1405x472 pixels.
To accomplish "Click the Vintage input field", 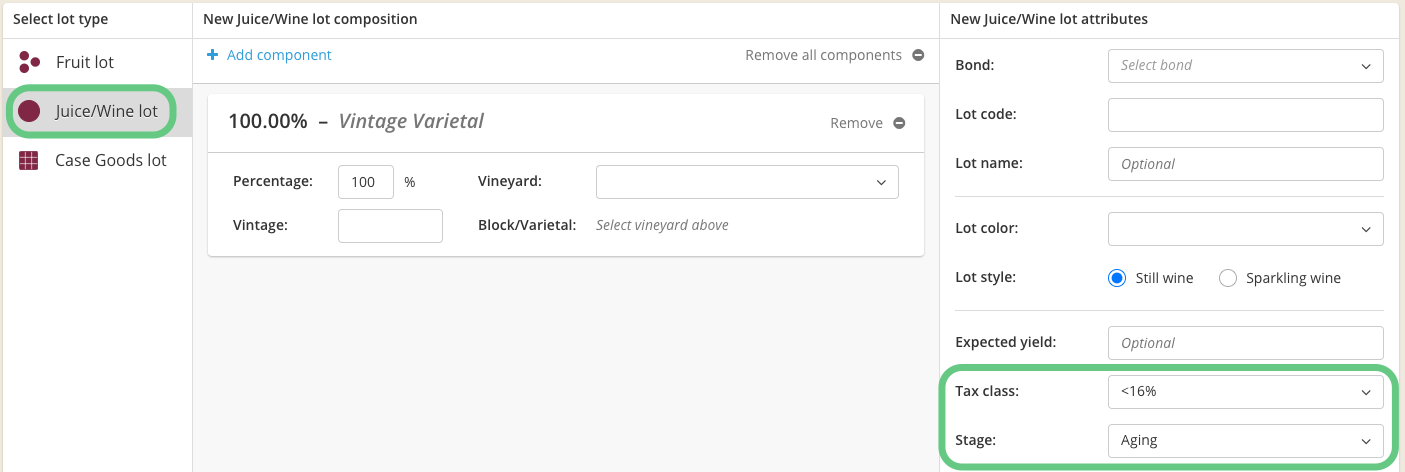I will click(390, 225).
